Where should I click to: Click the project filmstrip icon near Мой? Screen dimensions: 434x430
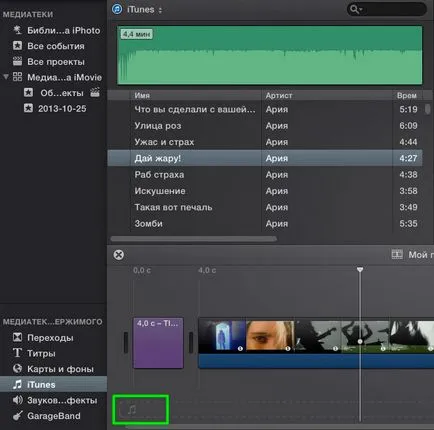point(397,255)
